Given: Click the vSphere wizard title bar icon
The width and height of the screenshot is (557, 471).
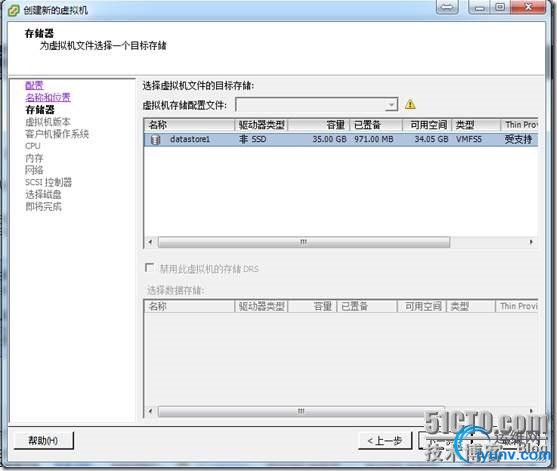Looking at the screenshot, I should point(13,10).
